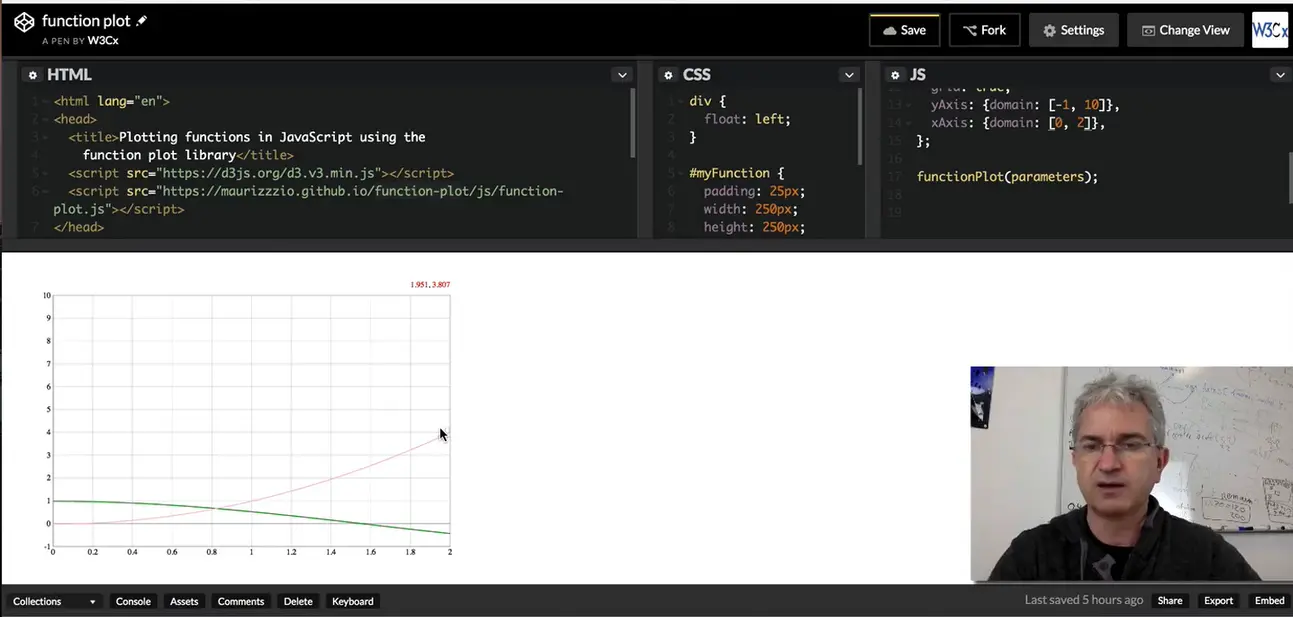Image resolution: width=1293 pixels, height=617 pixels.
Task: Click the <html lang="en"> line
Action: [112, 101]
